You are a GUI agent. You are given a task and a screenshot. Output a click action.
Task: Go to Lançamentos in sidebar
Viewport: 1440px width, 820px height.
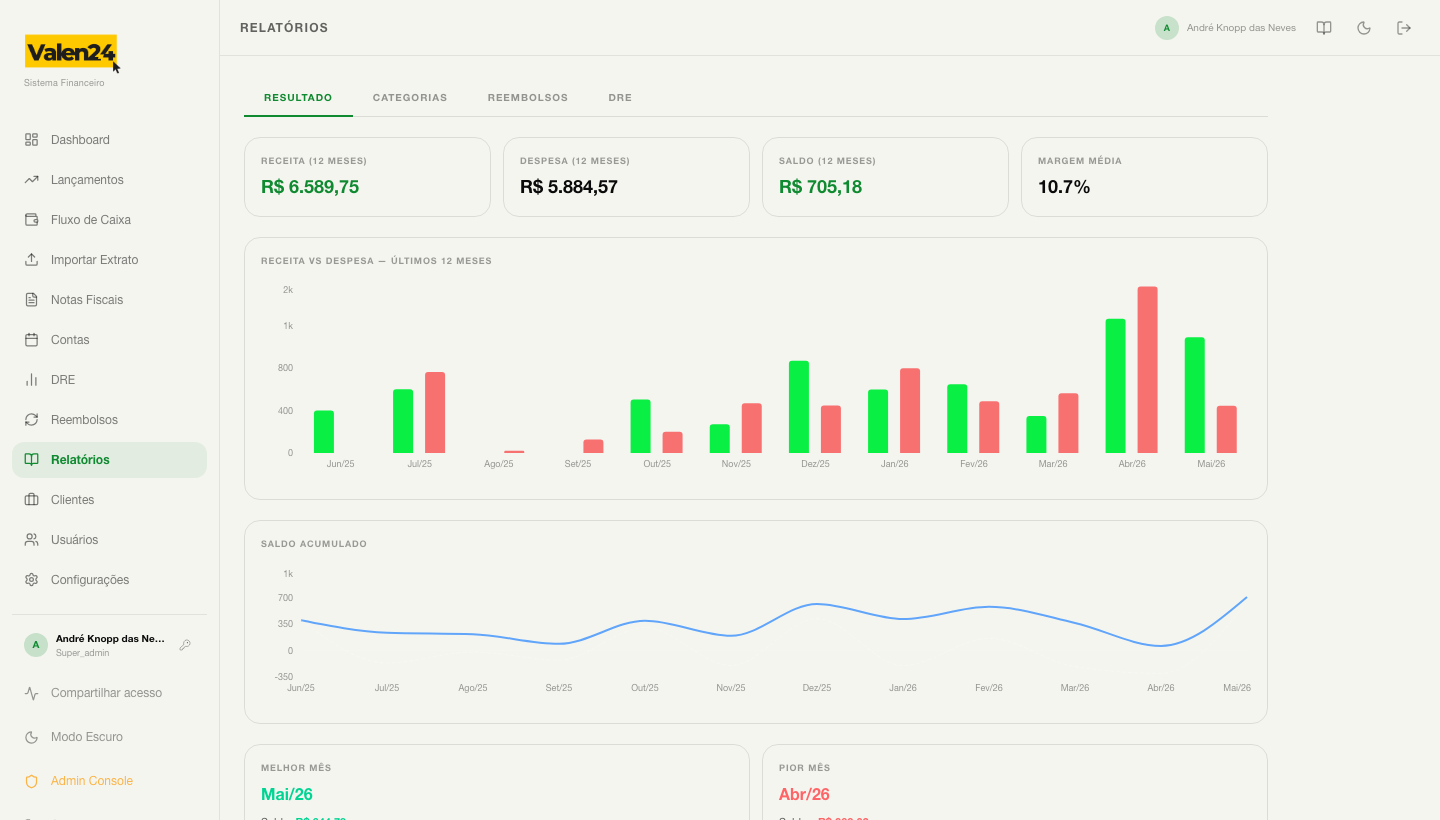[109, 180]
